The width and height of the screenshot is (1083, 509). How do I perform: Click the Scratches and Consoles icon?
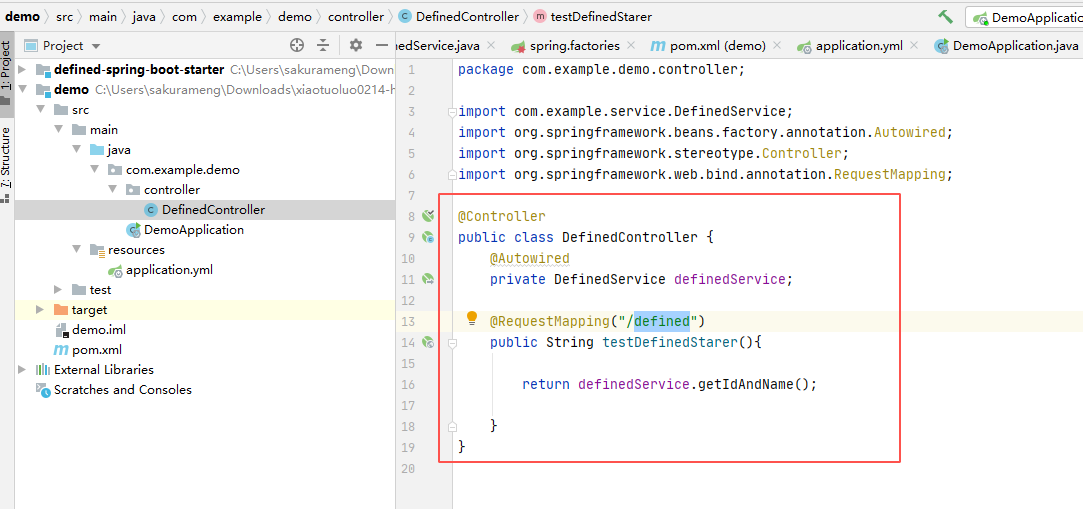pyautogui.click(x=43, y=390)
